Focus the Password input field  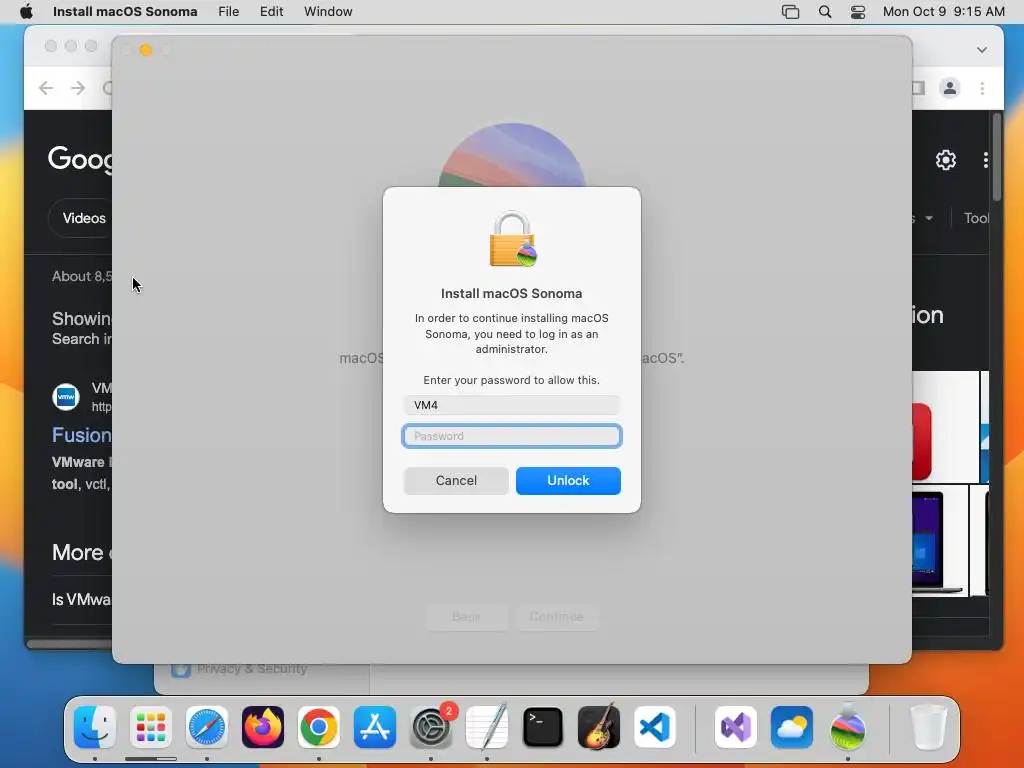(x=512, y=436)
